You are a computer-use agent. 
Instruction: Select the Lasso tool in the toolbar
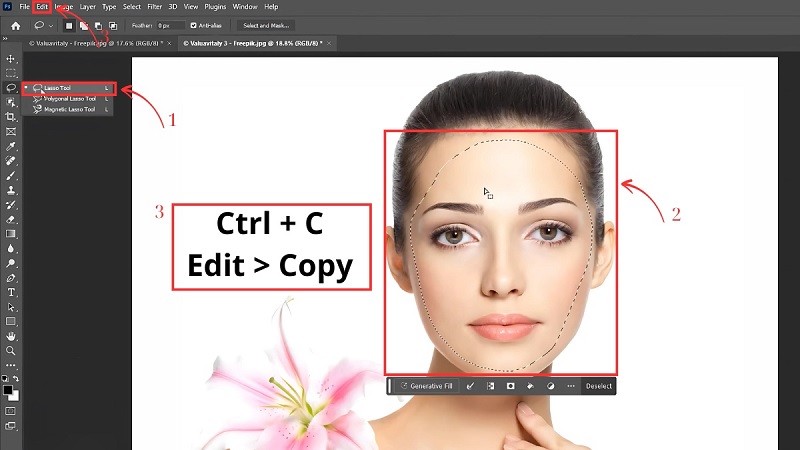click(x=11, y=88)
